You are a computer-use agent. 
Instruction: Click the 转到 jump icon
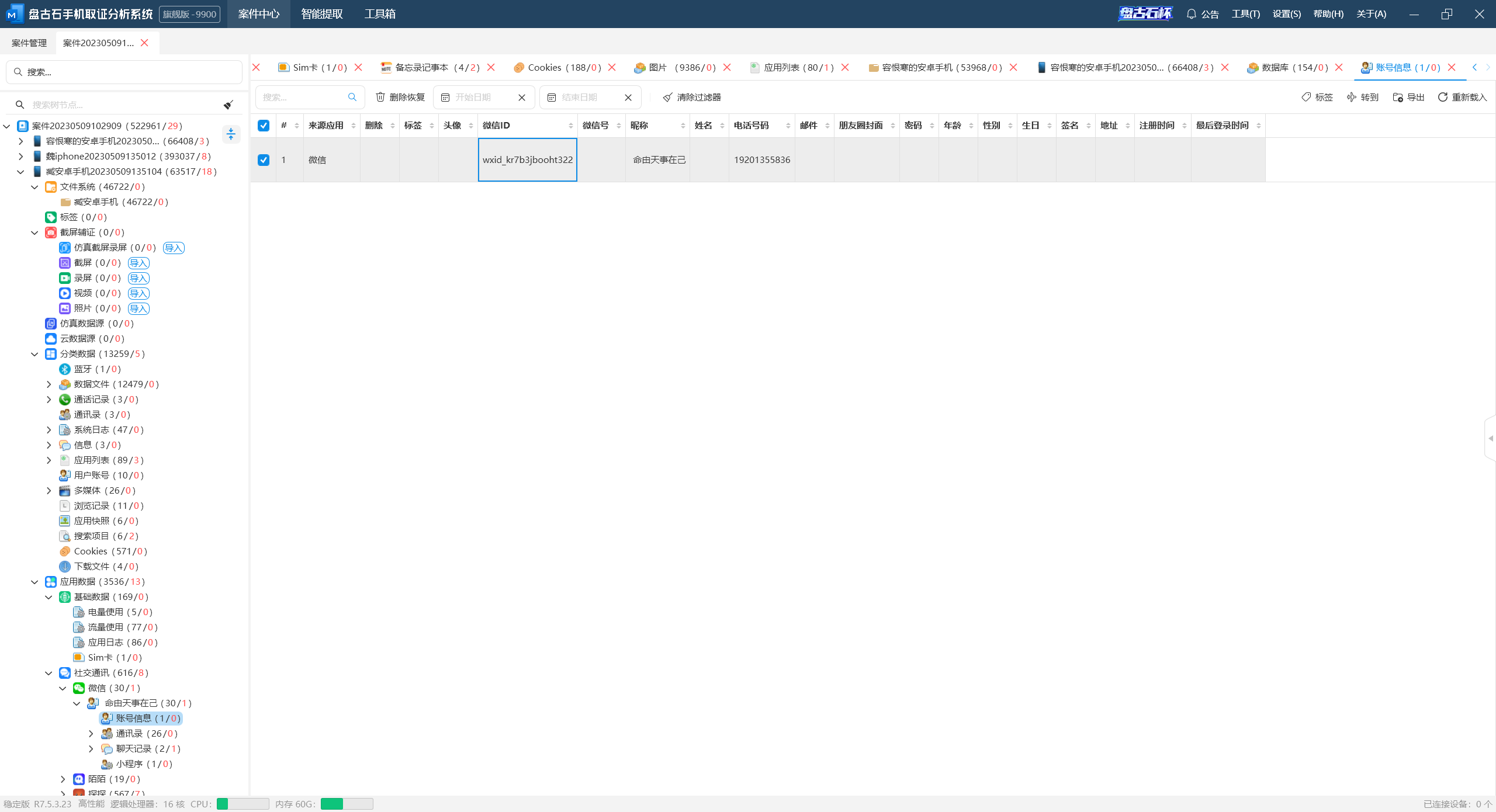1352,98
